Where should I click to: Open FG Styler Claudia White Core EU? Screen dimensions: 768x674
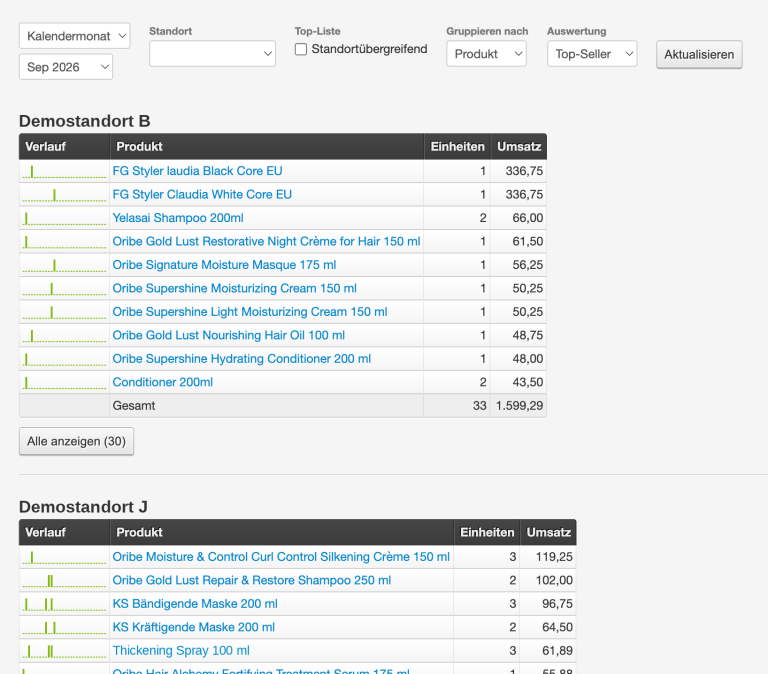pos(202,194)
